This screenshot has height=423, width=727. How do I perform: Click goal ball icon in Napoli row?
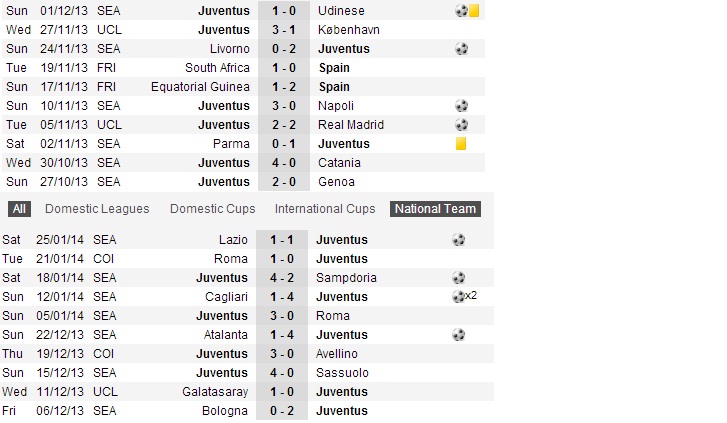[460, 106]
